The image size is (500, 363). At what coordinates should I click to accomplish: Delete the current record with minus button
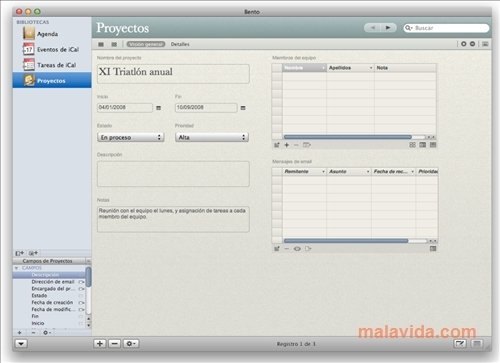pyautogui.click(x=114, y=343)
